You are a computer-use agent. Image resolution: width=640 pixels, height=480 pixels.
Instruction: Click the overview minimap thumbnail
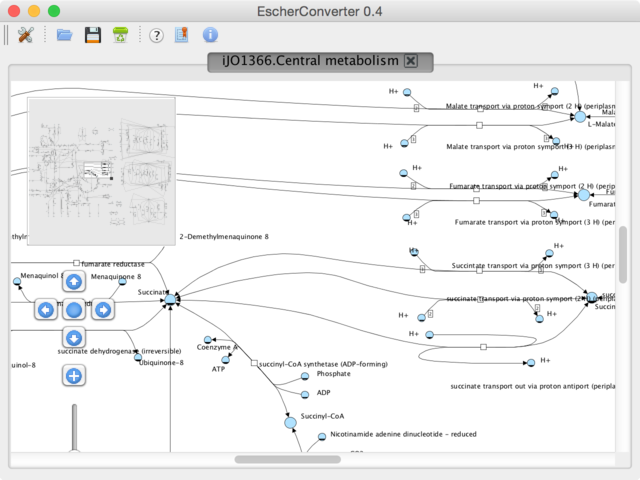(x=102, y=171)
